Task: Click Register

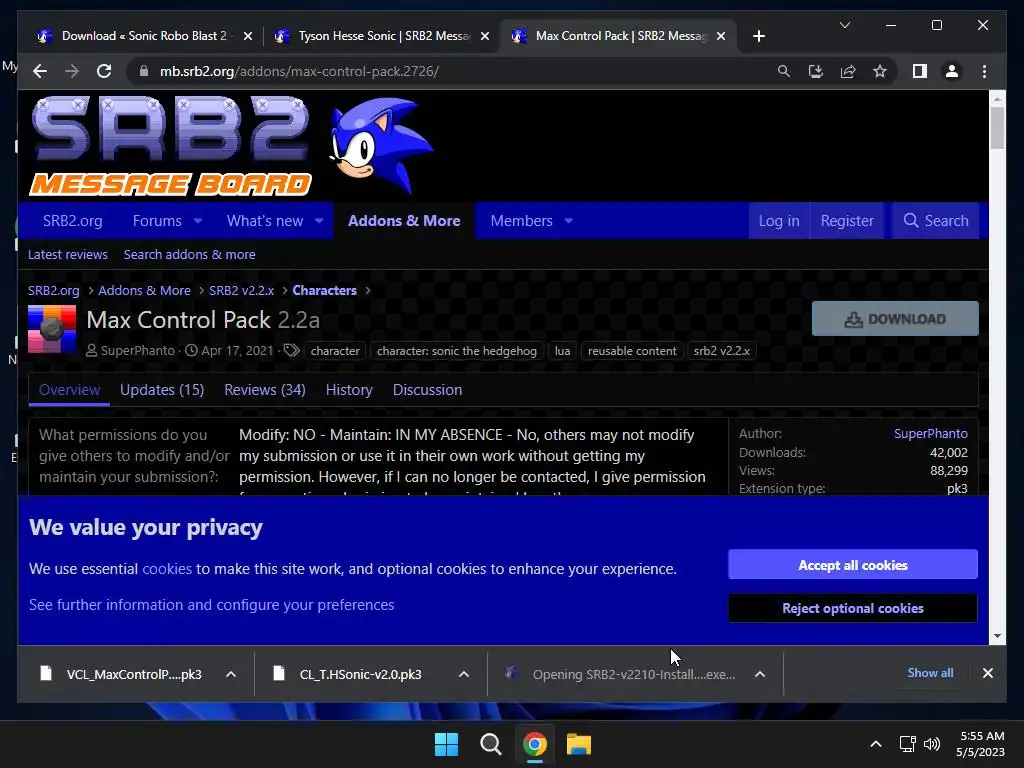Action: (x=847, y=221)
